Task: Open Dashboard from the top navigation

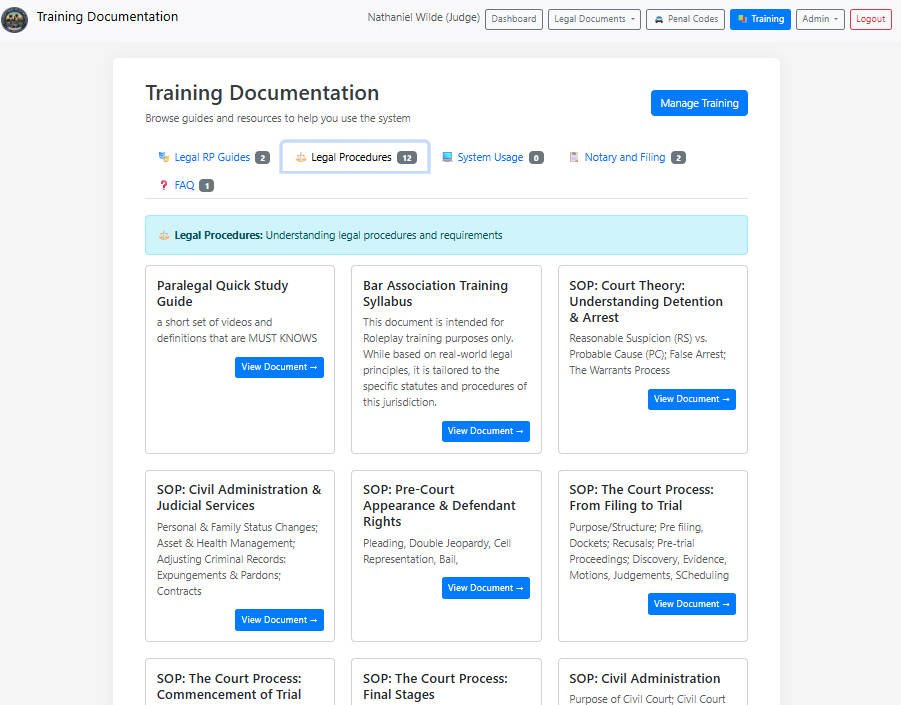Action: [x=513, y=18]
